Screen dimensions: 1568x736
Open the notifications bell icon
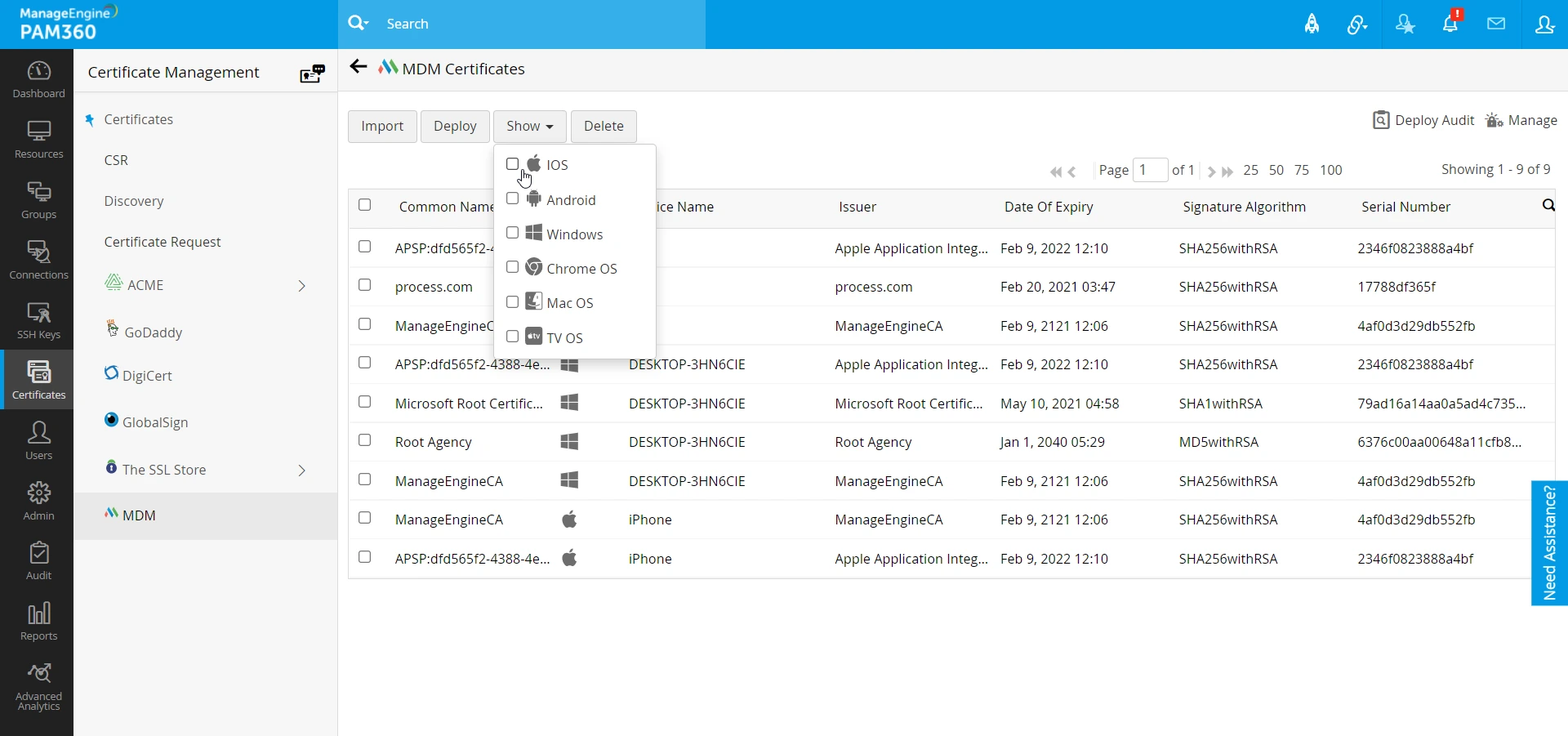point(1450,24)
